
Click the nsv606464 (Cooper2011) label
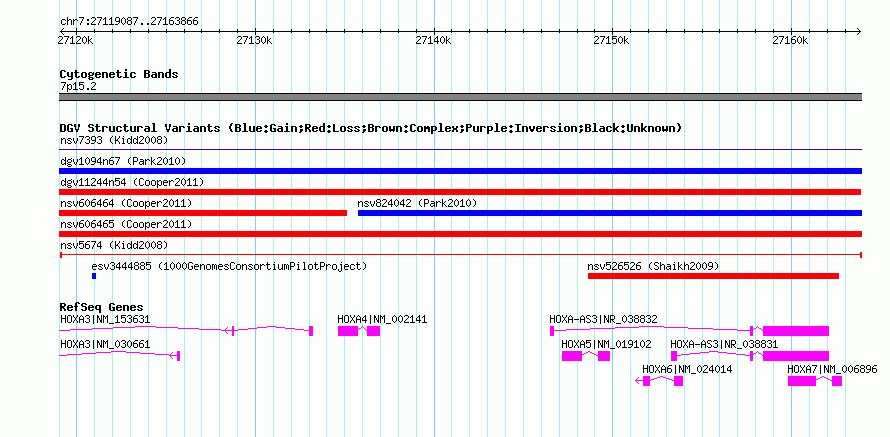point(126,203)
